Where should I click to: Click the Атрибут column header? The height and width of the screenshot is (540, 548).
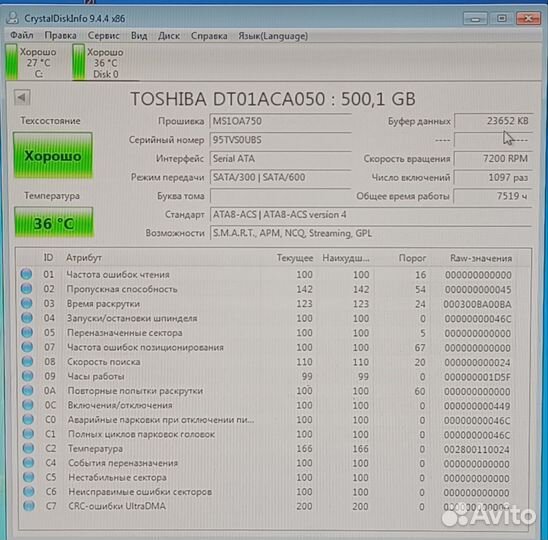pos(84,258)
